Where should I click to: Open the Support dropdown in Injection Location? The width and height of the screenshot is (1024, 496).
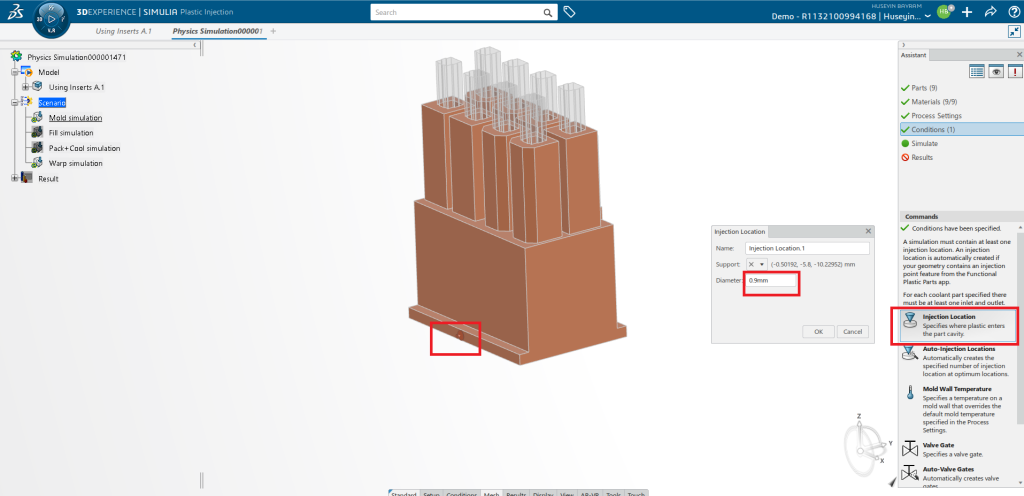756,264
